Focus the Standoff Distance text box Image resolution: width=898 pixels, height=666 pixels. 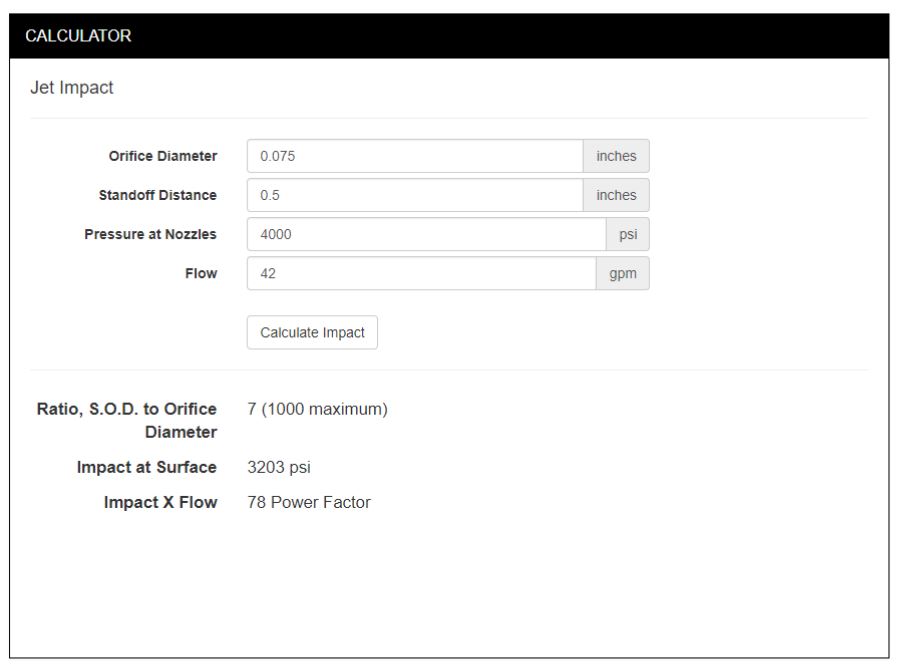click(x=414, y=195)
